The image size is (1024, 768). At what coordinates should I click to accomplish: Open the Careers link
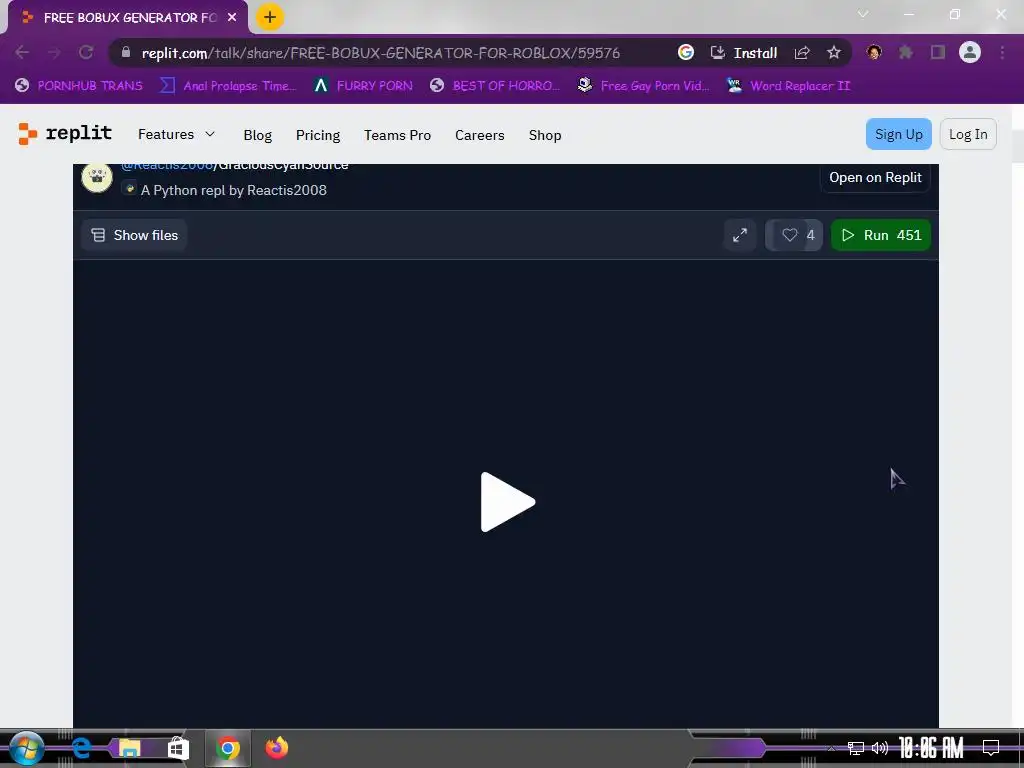coord(479,135)
